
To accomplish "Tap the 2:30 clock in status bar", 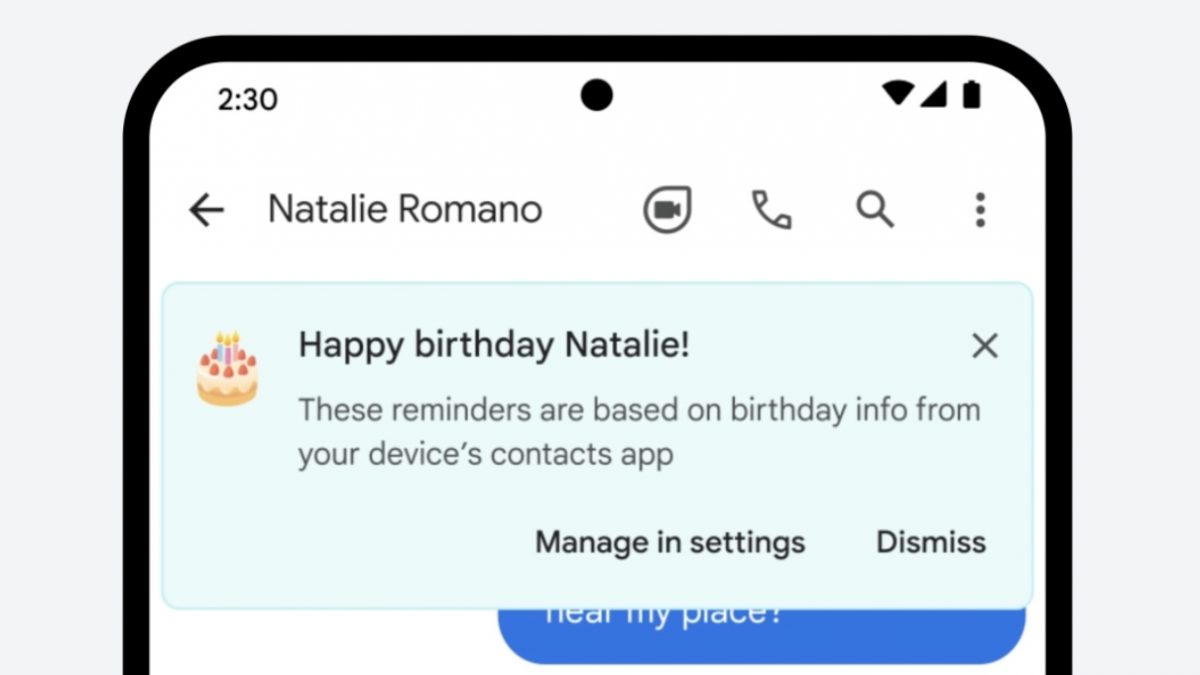I will coord(247,99).
